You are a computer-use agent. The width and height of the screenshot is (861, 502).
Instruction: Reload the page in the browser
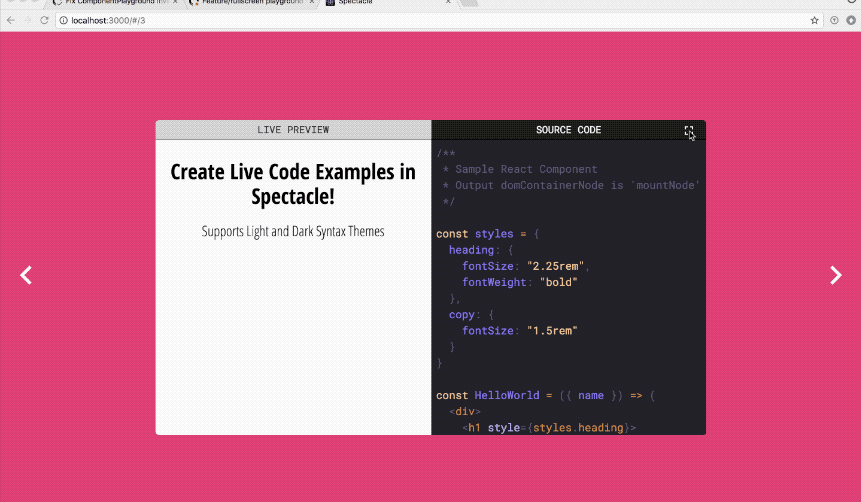pyautogui.click(x=44, y=20)
